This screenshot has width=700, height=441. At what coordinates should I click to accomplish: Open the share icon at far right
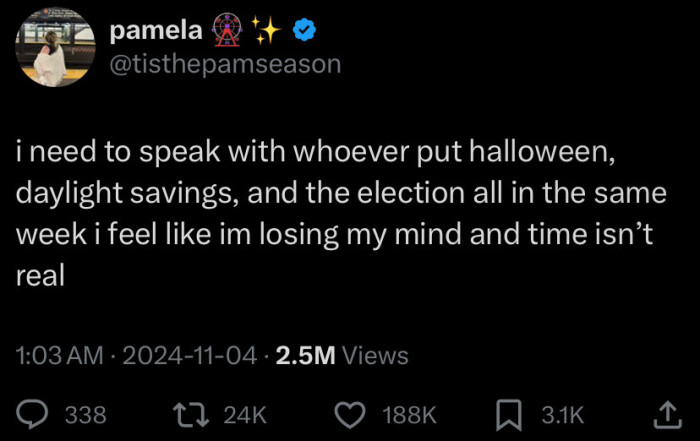click(x=665, y=412)
